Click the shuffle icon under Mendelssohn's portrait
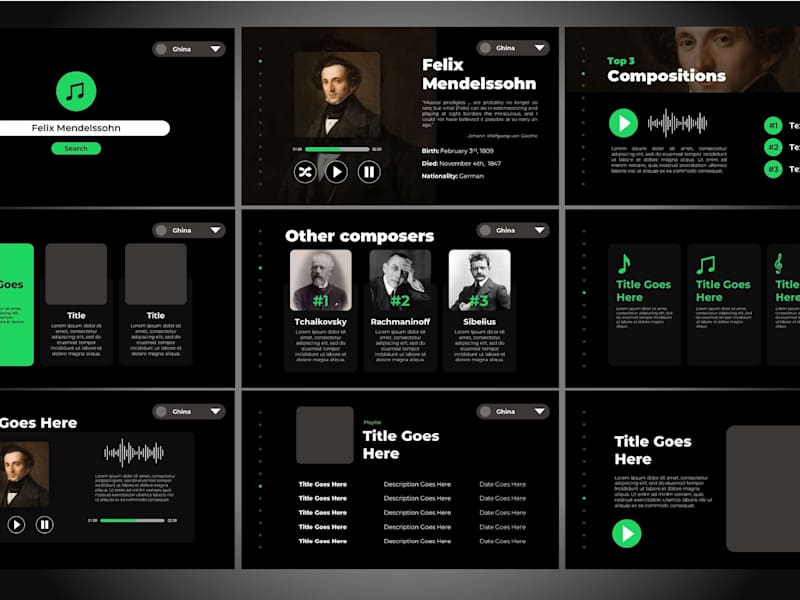800x600 pixels. [x=305, y=172]
